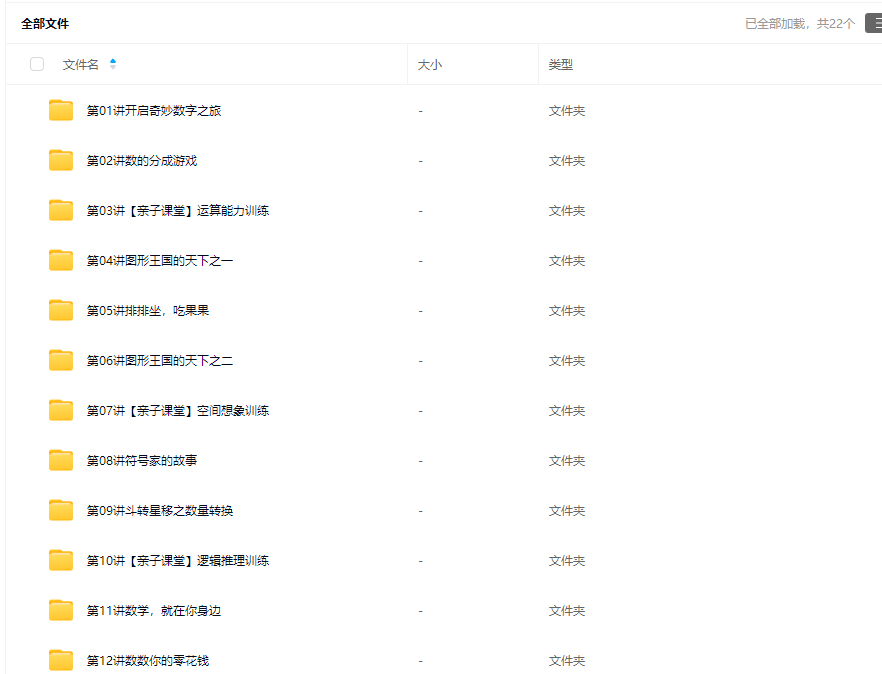This screenshot has height=674, width=882.
Task: Click the list view toggle icon
Action: pos(873,23)
